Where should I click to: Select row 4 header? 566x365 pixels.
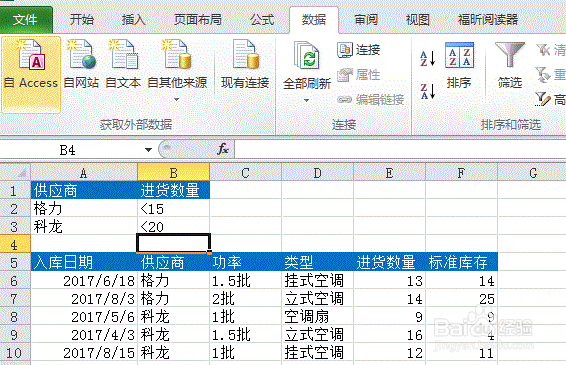pyautogui.click(x=14, y=244)
